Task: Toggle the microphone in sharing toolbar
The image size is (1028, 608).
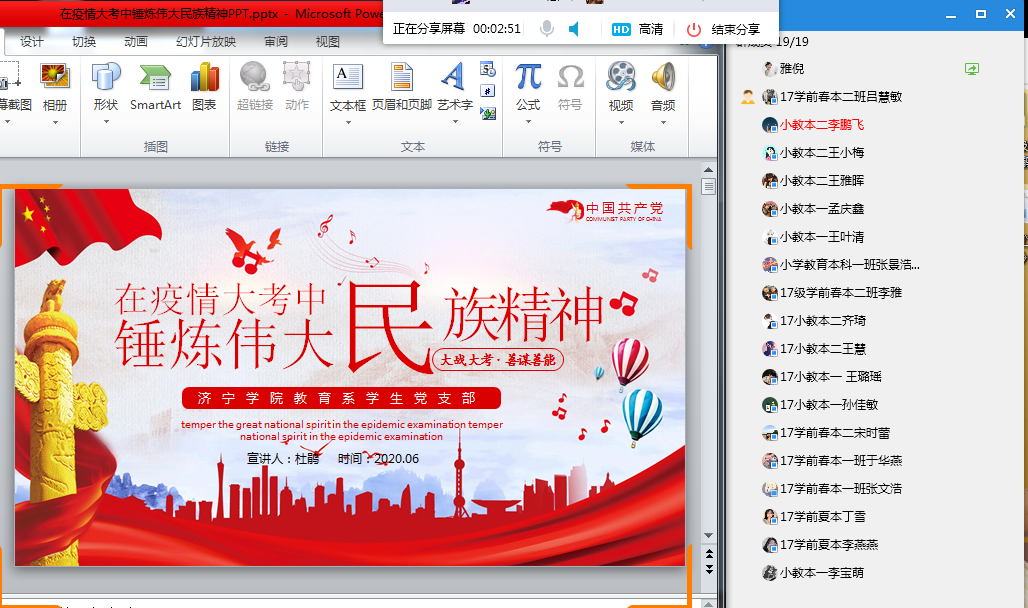Action: click(547, 29)
